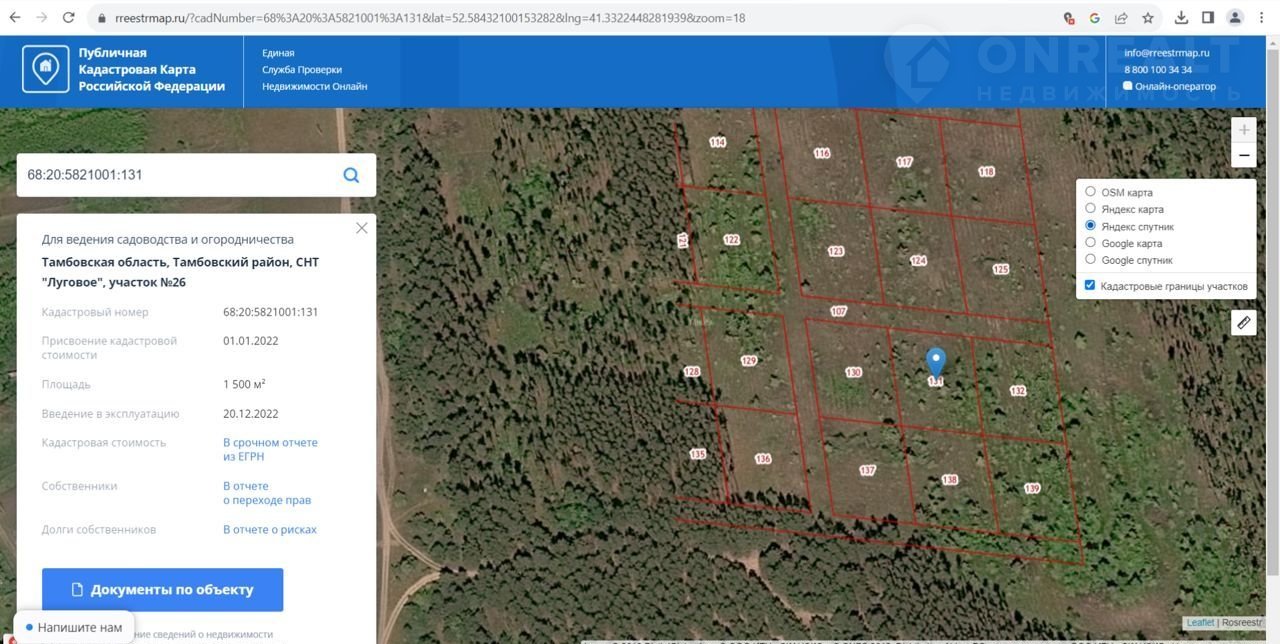
Task: Open В отчете о рисках link
Action: coord(269,529)
